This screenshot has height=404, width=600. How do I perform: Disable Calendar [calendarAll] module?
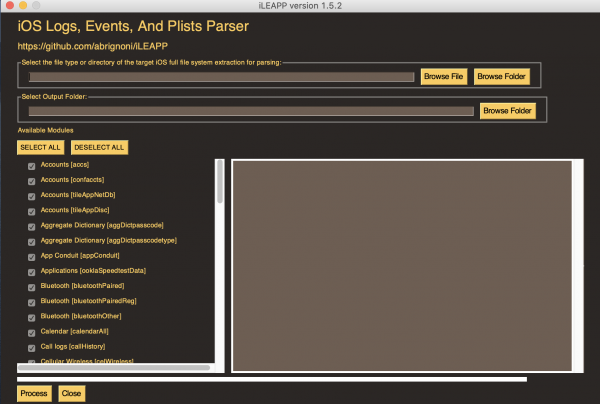point(31,333)
